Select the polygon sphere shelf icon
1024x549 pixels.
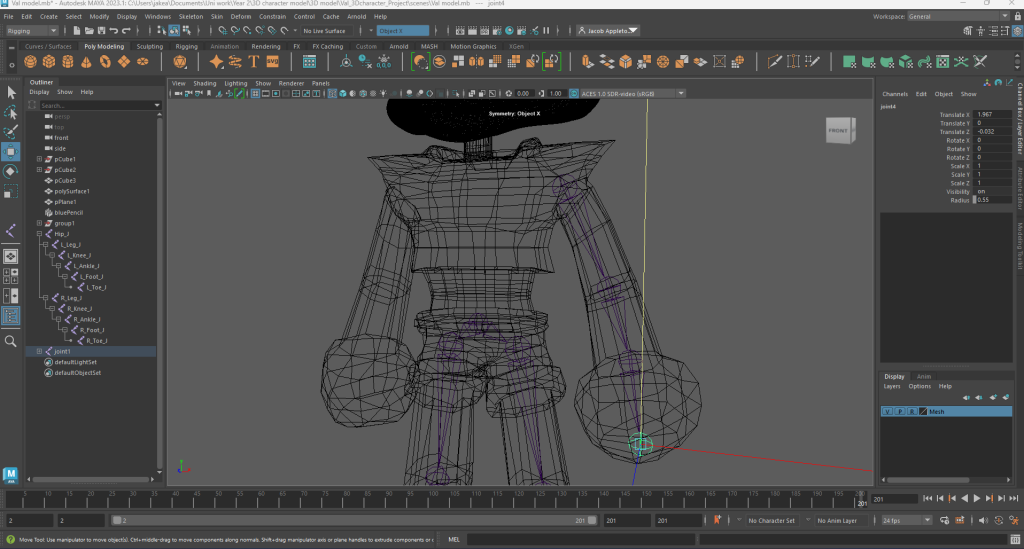pyautogui.click(x=31, y=62)
